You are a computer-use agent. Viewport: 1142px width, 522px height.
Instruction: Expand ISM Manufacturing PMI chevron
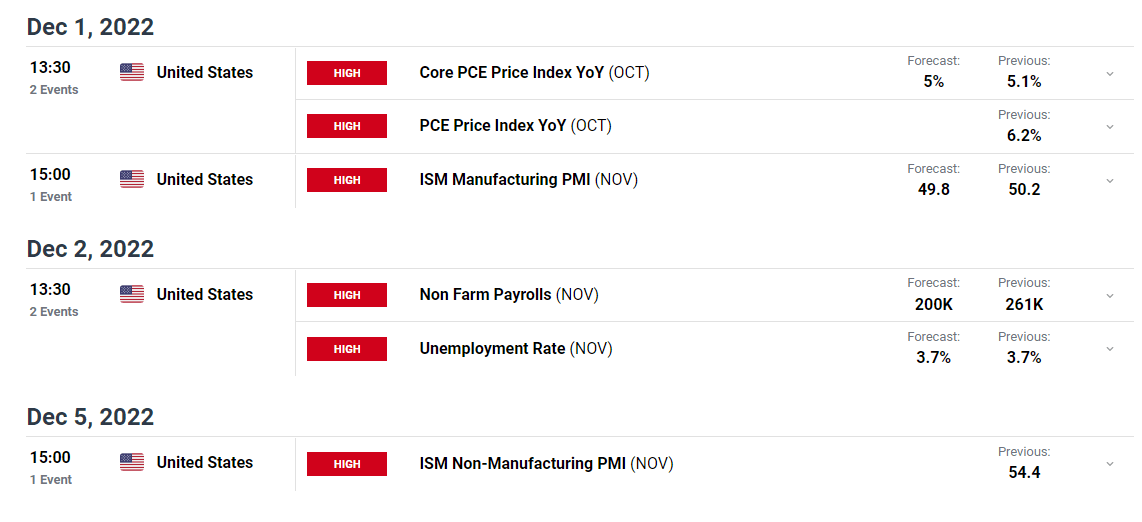(x=1110, y=181)
